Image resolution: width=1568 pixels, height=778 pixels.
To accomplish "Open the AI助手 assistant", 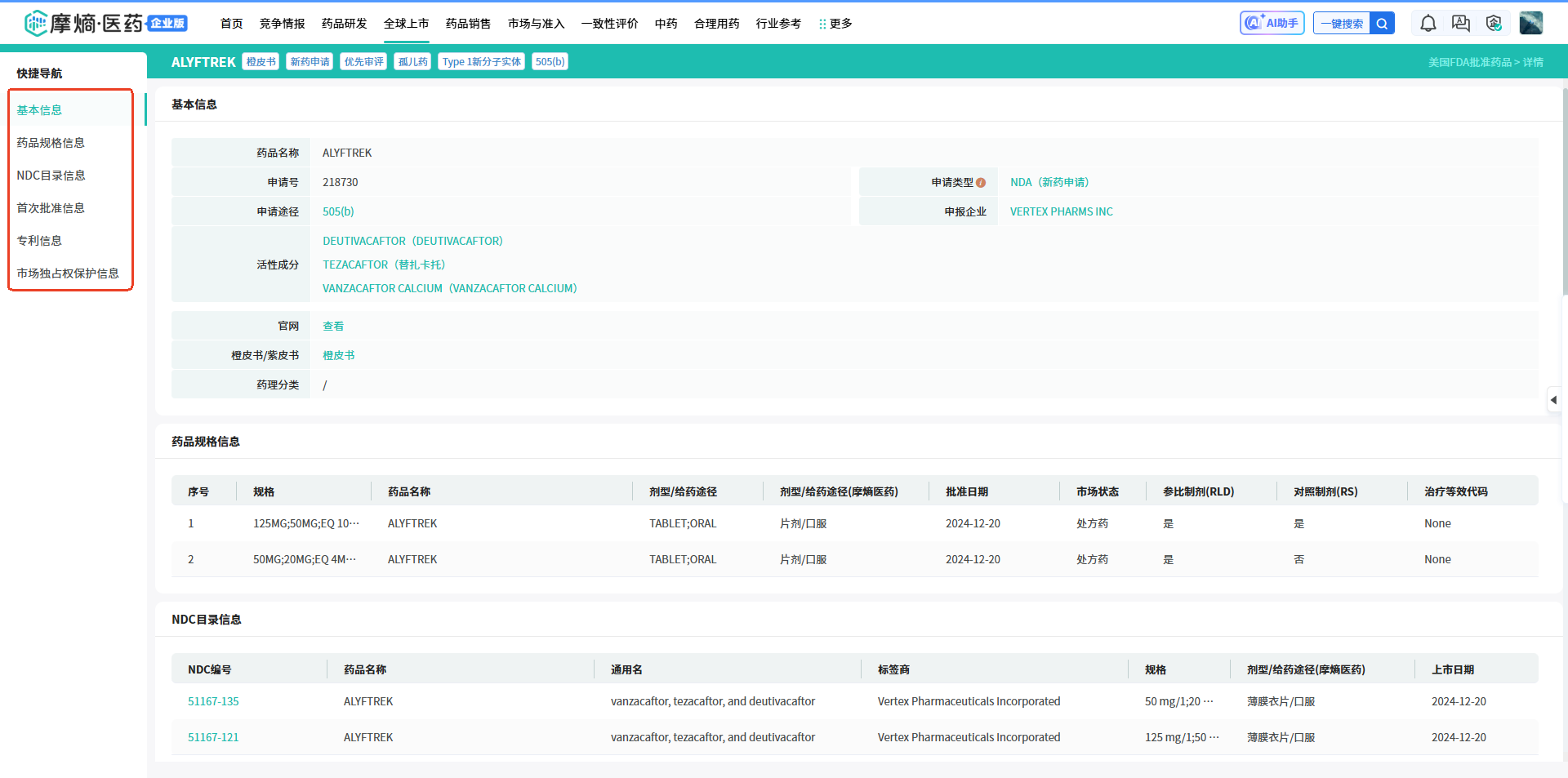I will pyautogui.click(x=1272, y=23).
